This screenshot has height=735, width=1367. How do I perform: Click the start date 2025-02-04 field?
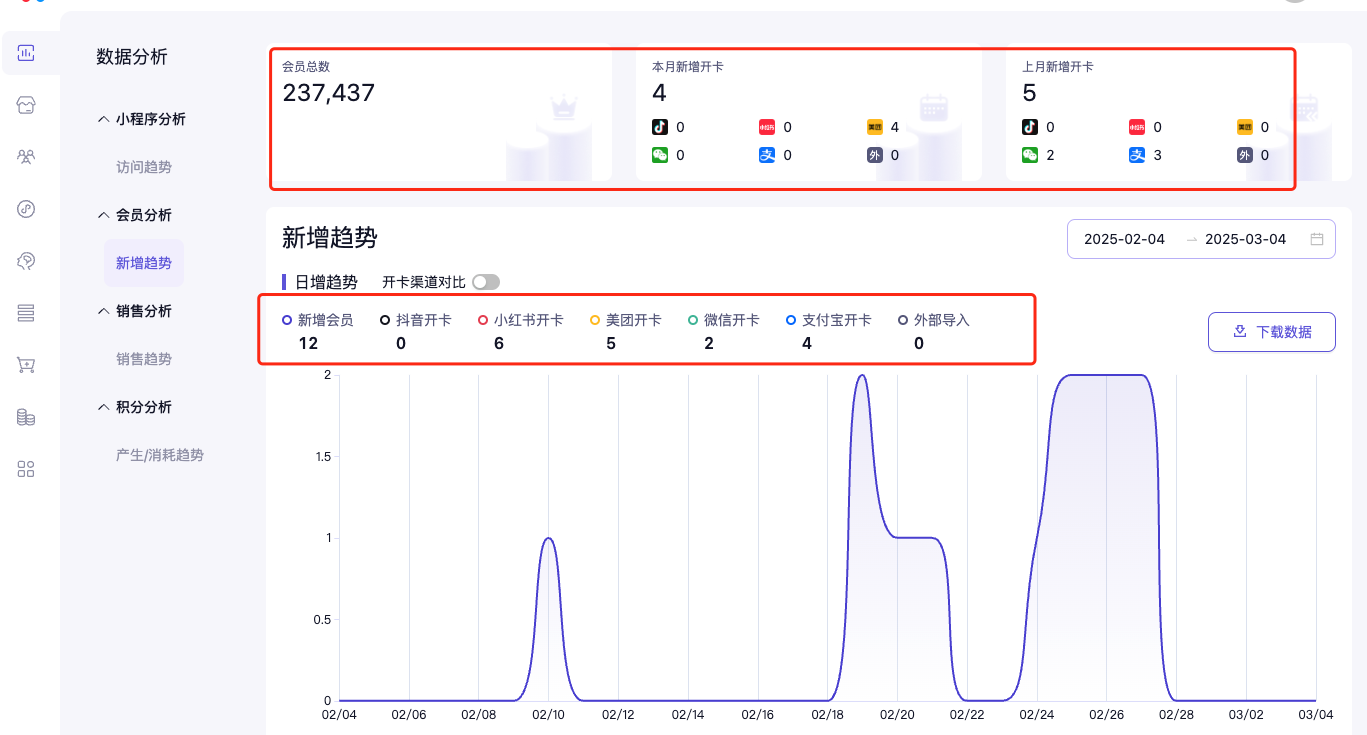click(x=1124, y=239)
